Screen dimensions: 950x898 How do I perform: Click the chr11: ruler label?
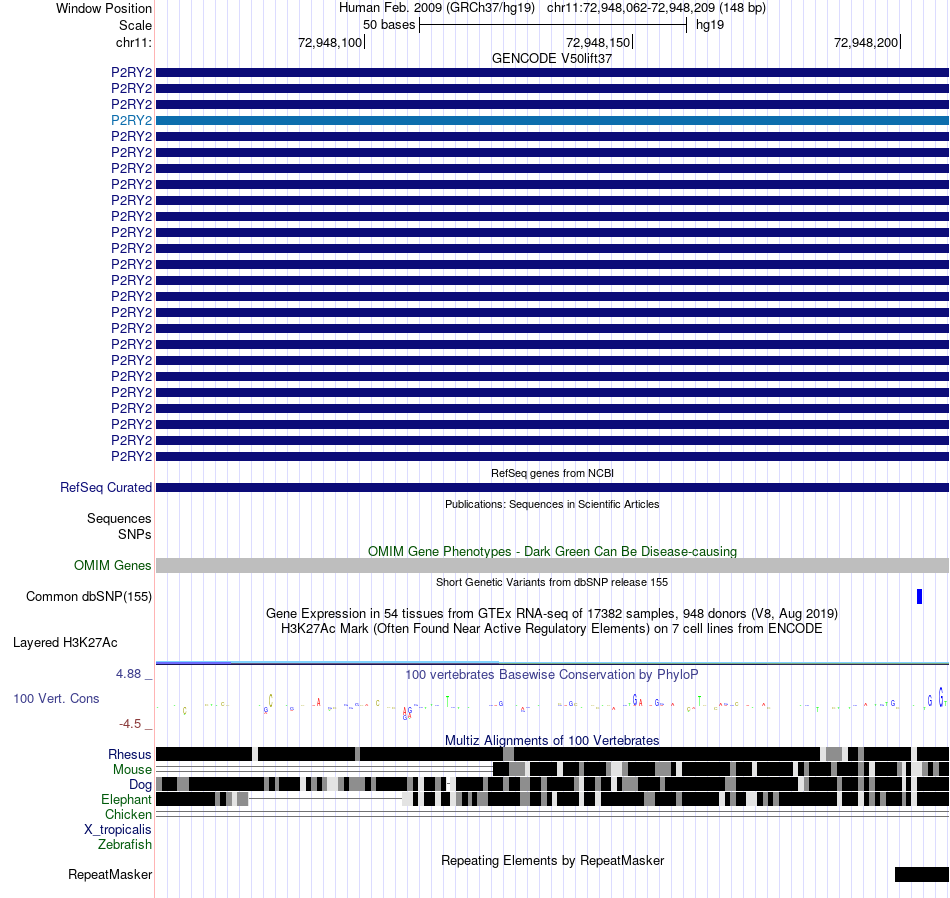134,42
